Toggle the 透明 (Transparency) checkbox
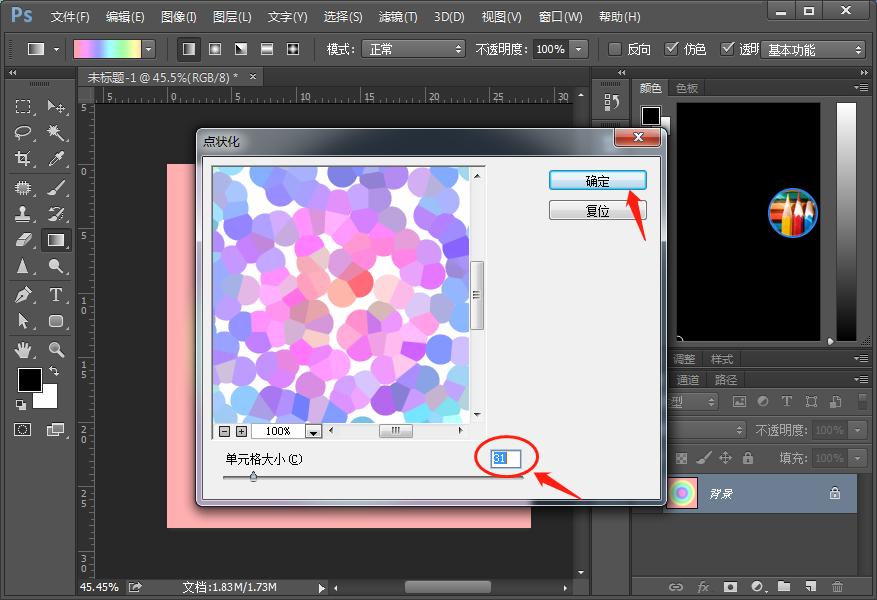 728,49
